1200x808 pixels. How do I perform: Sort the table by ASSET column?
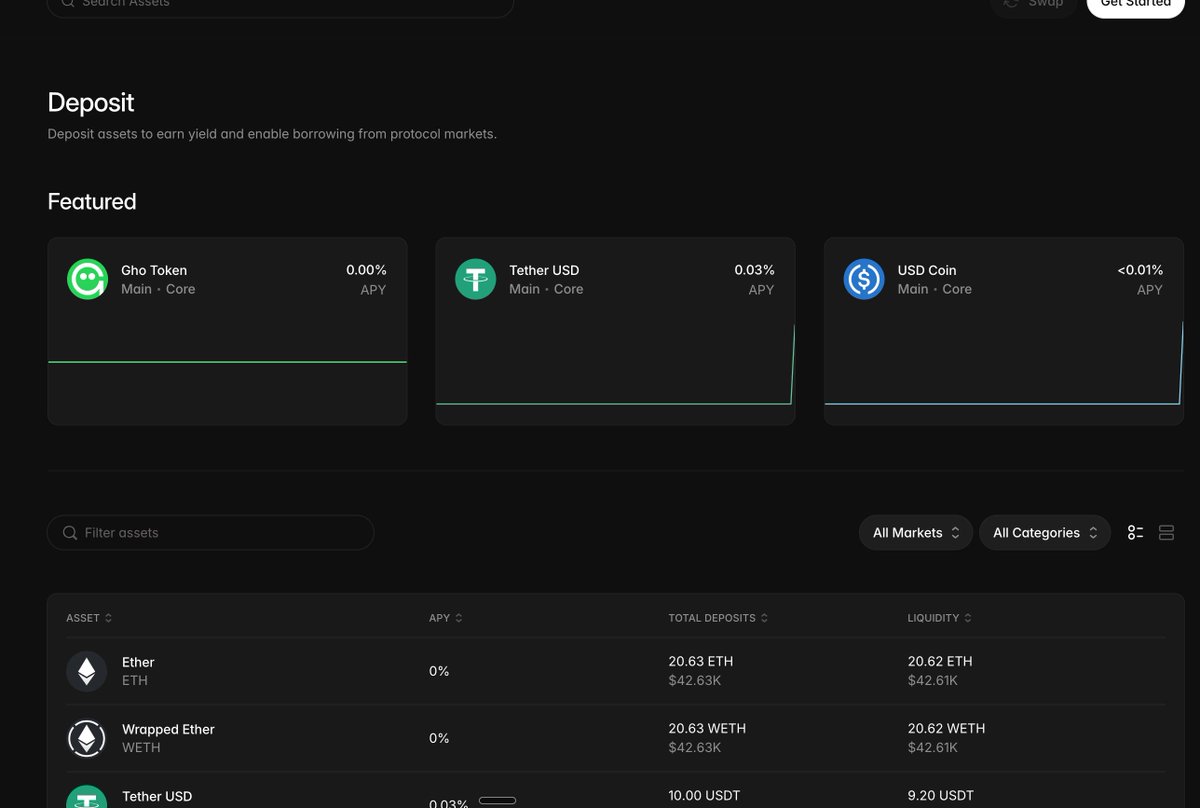click(x=89, y=618)
